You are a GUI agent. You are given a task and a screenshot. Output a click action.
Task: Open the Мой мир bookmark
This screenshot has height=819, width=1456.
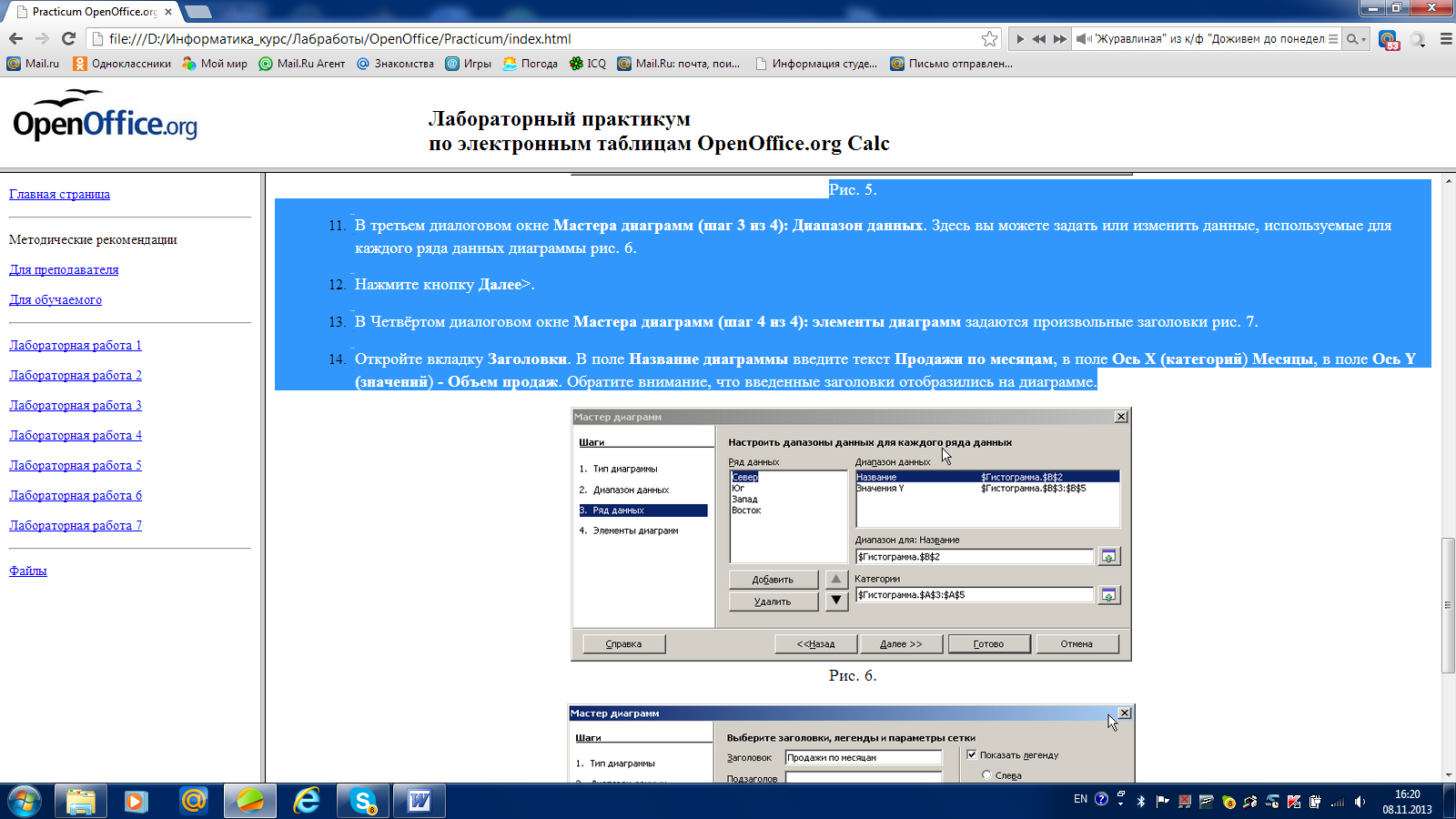click(215, 64)
